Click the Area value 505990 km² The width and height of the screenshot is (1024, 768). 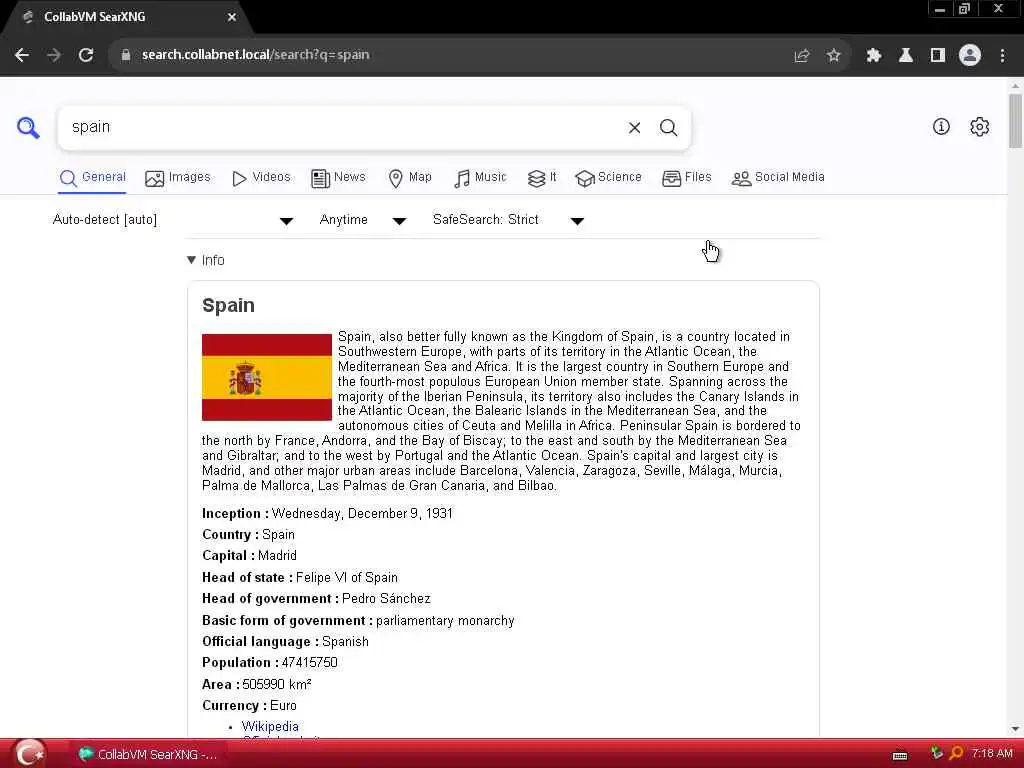tap(276, 684)
